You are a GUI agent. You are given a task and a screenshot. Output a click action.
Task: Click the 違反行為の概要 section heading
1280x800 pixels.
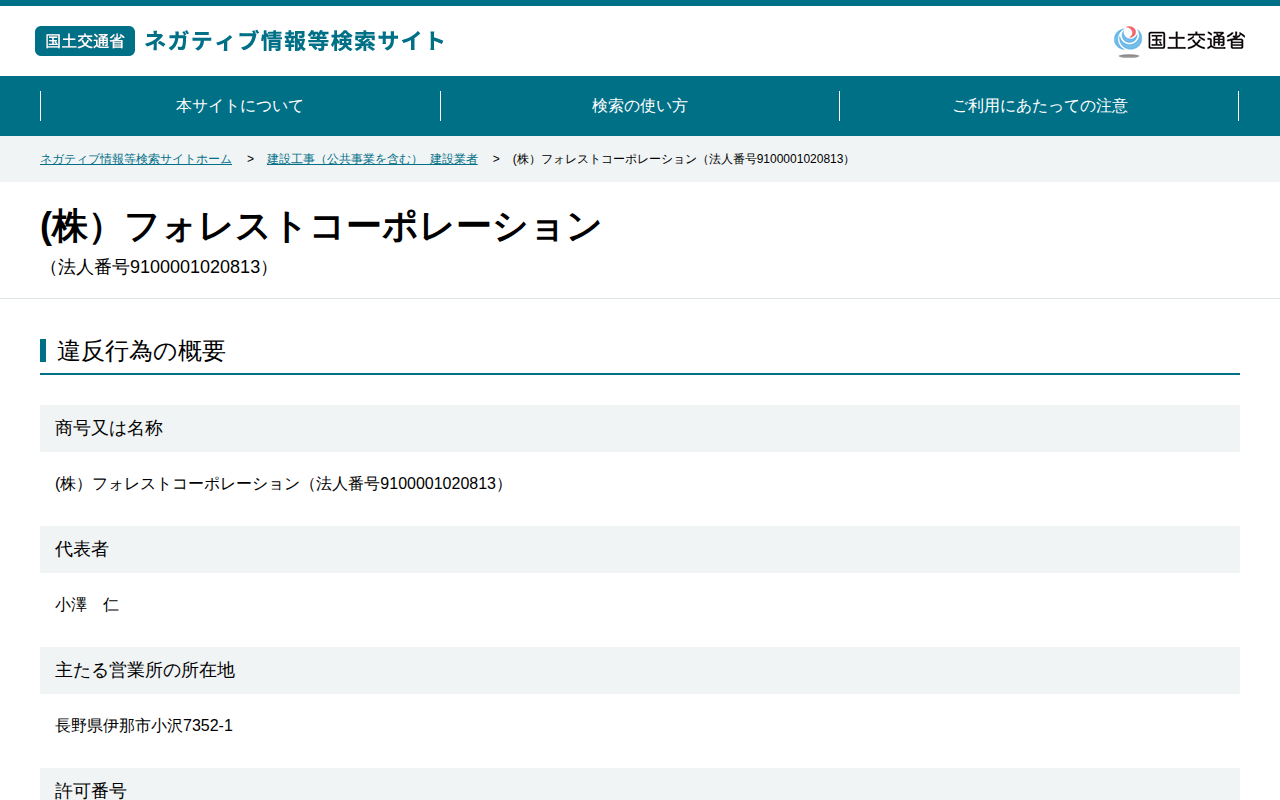click(141, 351)
